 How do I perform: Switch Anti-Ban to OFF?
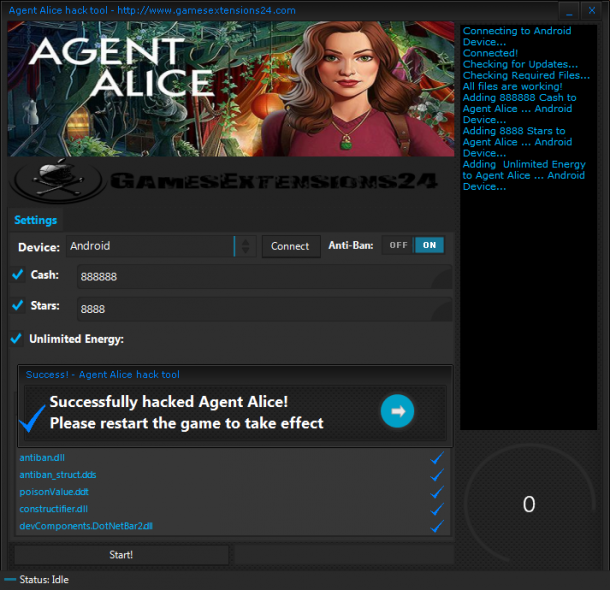point(398,245)
